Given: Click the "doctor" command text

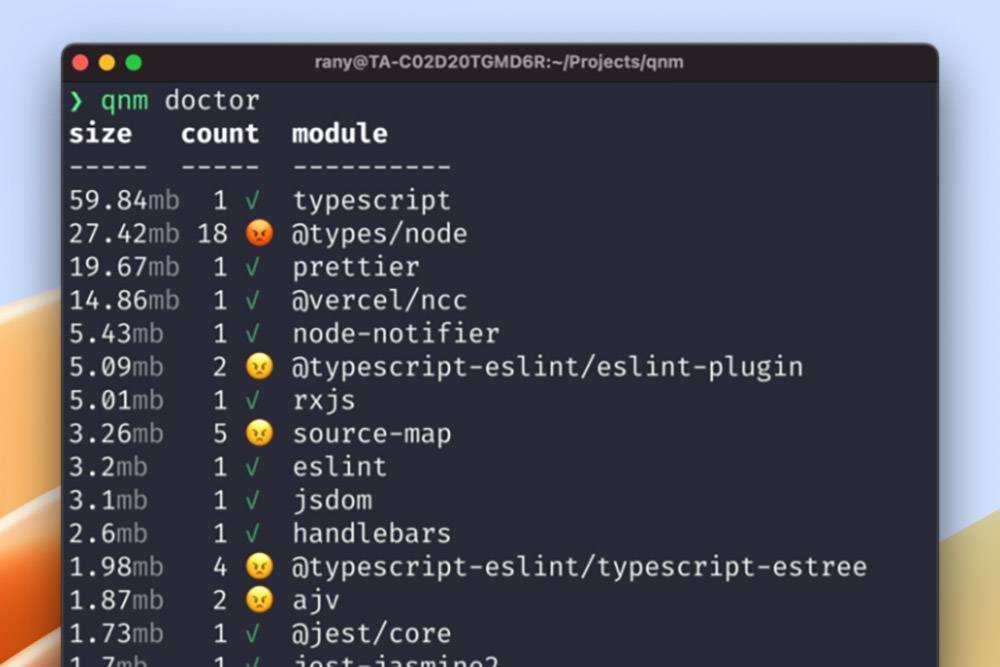Looking at the screenshot, I should [212, 101].
